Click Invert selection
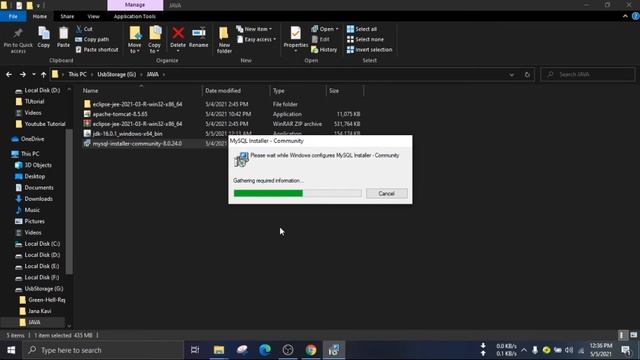640x360 pixels. click(369, 49)
